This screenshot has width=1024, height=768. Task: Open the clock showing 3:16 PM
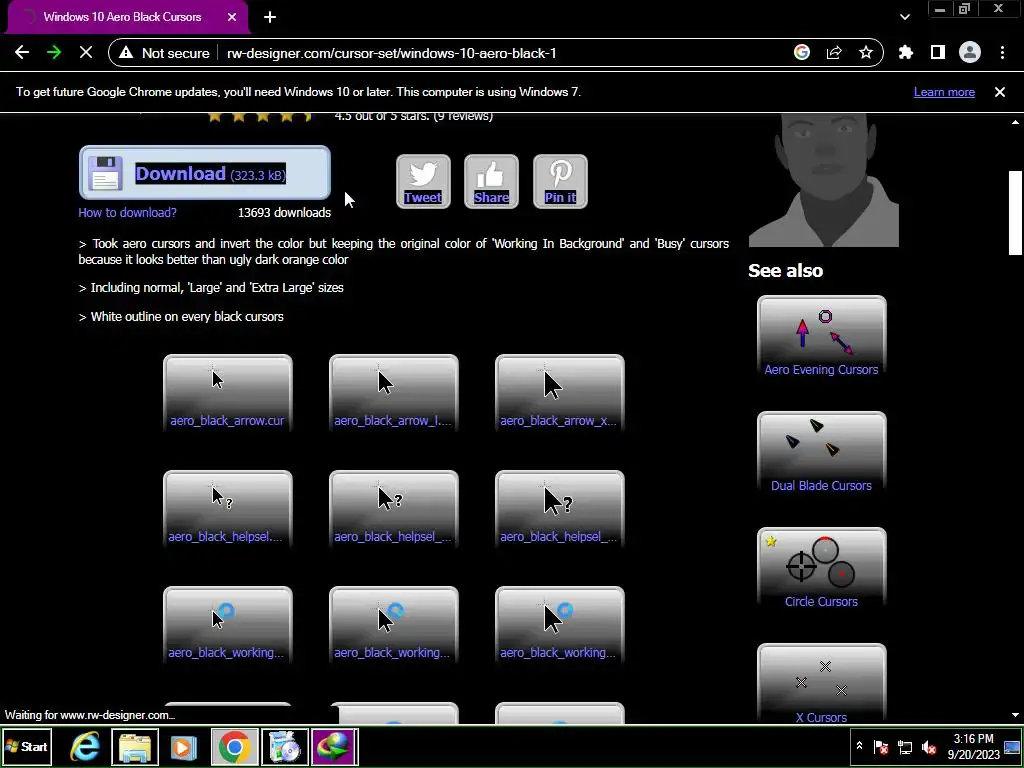(974, 746)
